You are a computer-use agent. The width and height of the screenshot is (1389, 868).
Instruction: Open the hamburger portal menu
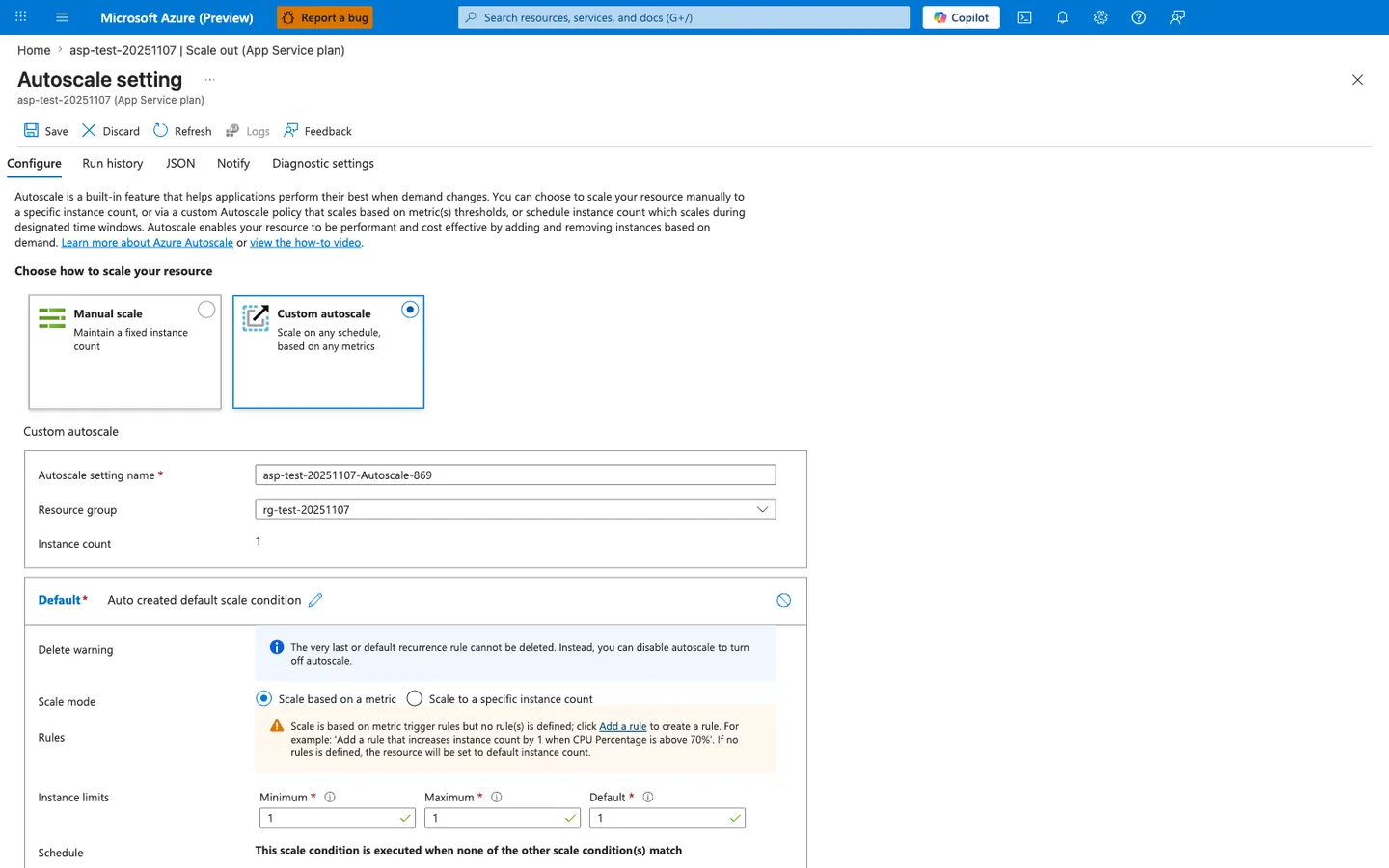pyautogui.click(x=63, y=17)
